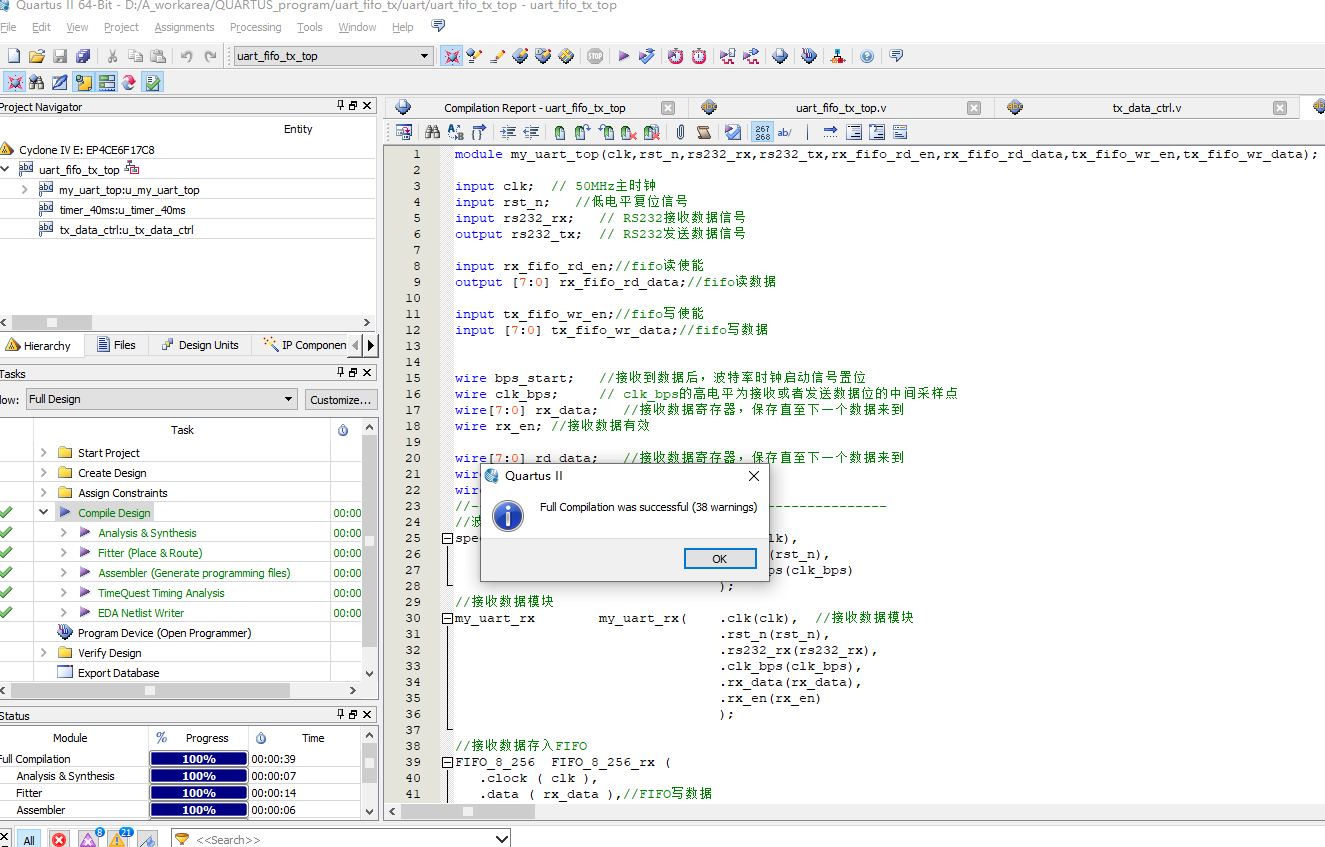Switch to the uart_fifo_tx_top.v editor tab
1325x847 pixels.
(x=841, y=108)
